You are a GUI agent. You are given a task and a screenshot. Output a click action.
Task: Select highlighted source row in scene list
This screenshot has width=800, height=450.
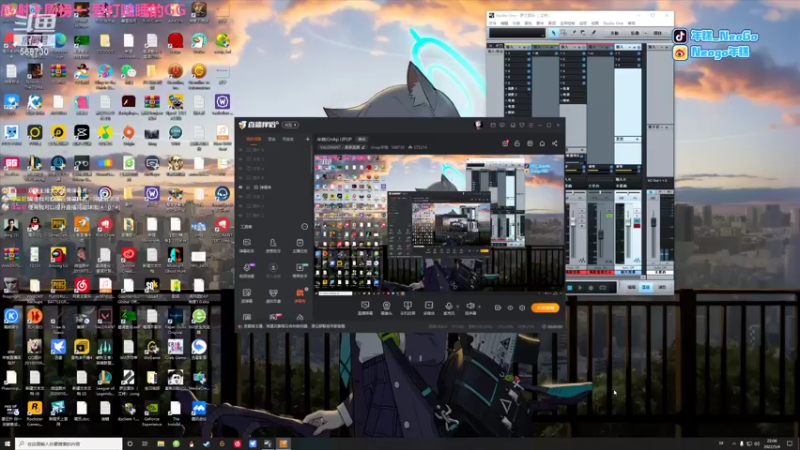coord(274,187)
